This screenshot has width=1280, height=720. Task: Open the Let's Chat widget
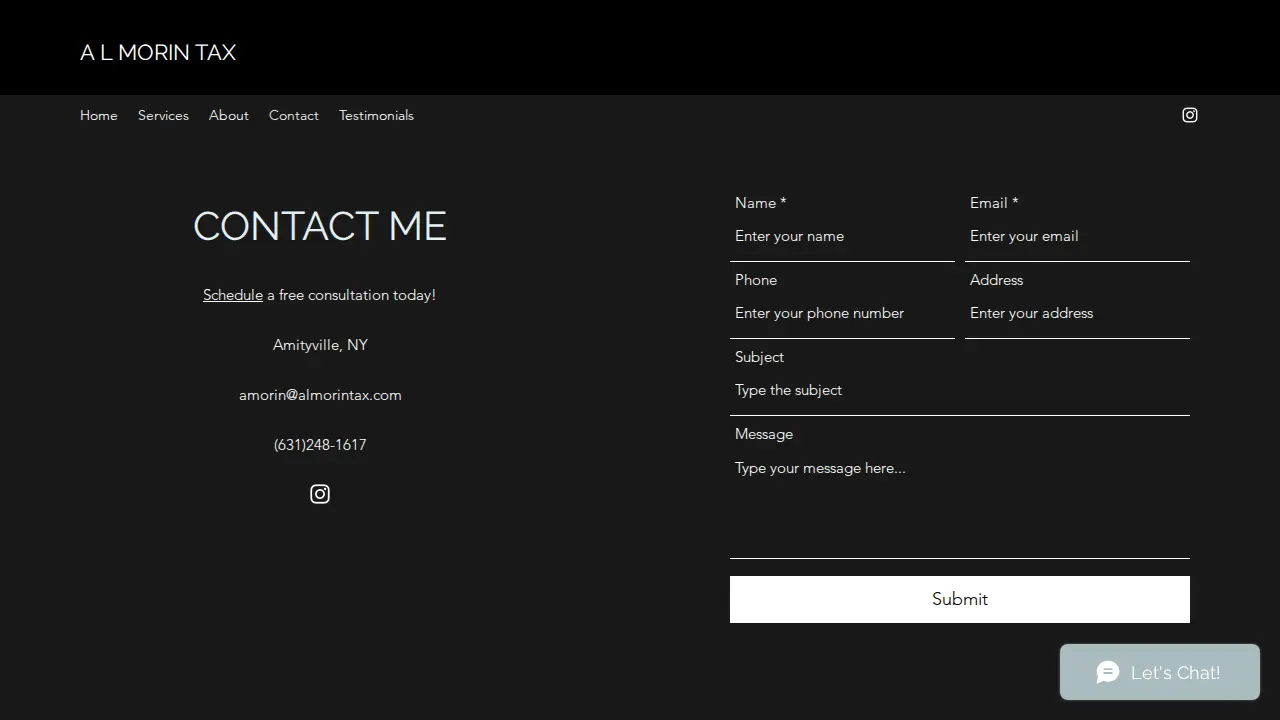coord(1160,672)
